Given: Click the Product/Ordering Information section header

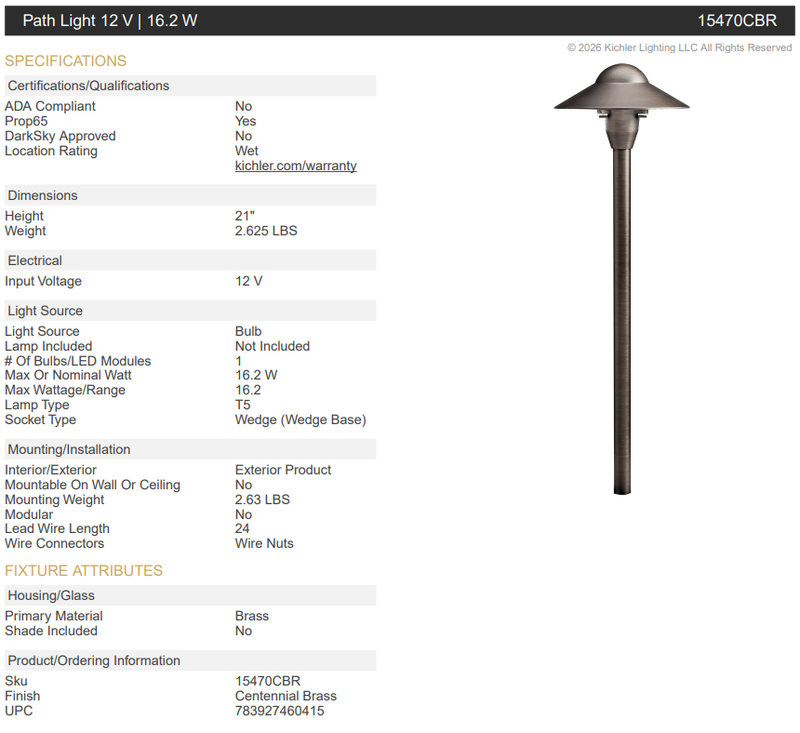Looking at the screenshot, I should click(190, 661).
